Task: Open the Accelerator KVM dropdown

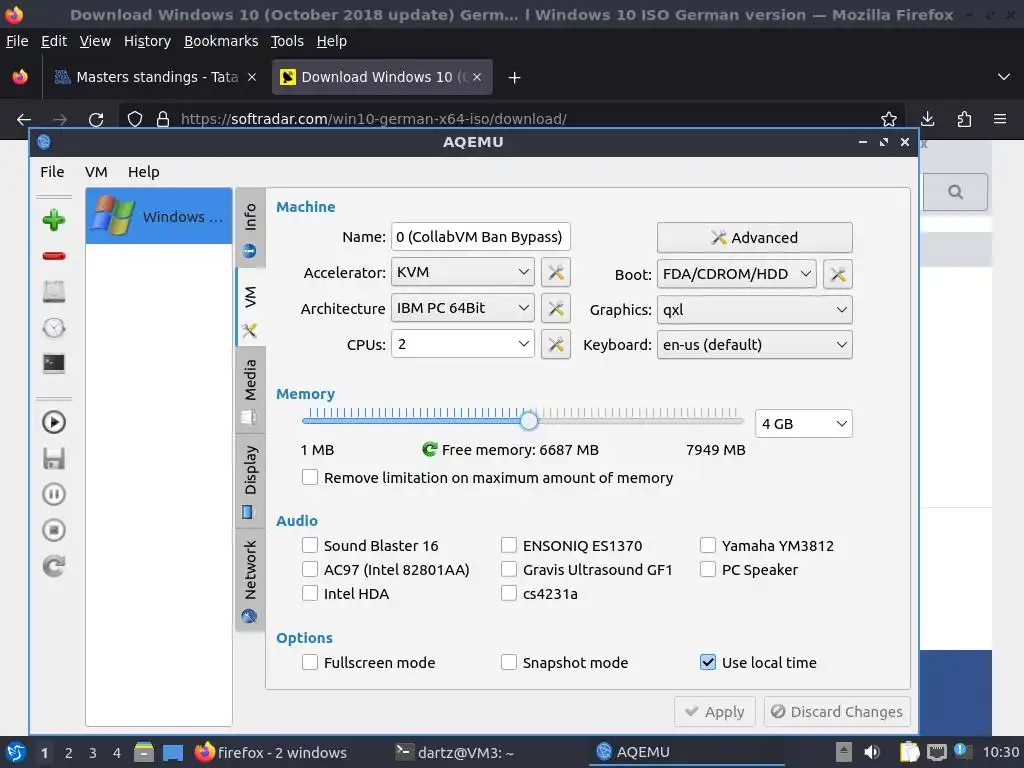Action: [x=462, y=272]
